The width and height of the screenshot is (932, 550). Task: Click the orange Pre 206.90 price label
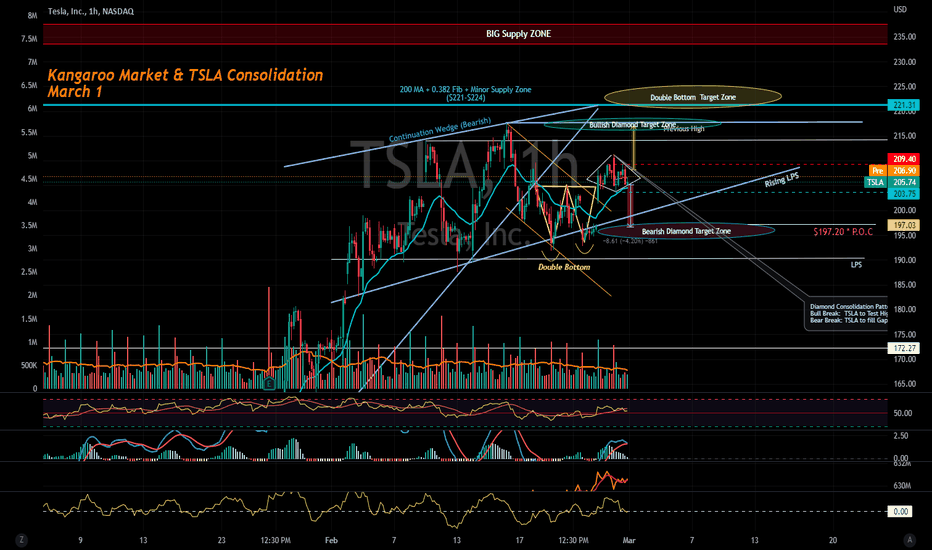click(x=895, y=171)
